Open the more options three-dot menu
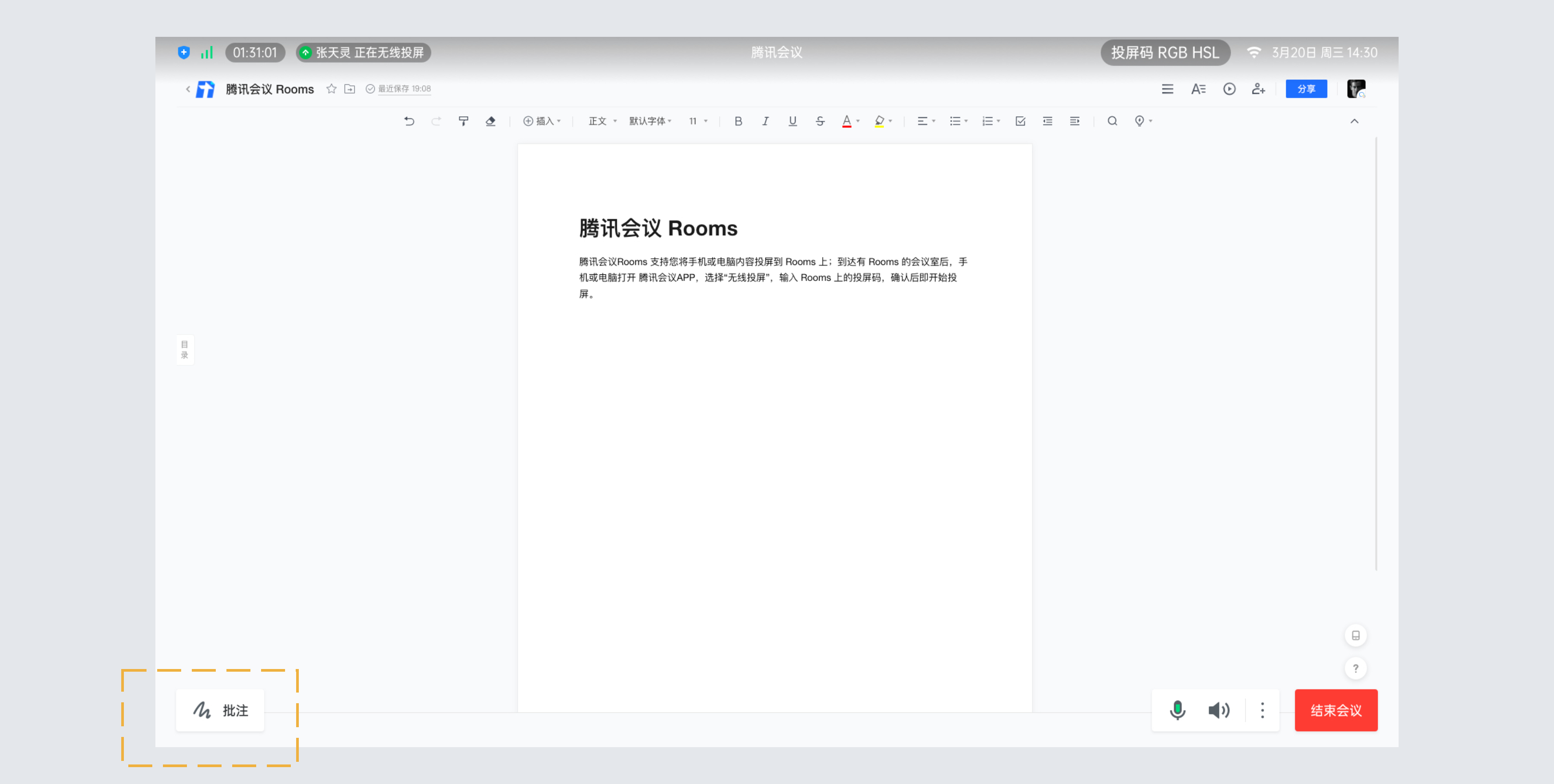The height and width of the screenshot is (784, 1554). (x=1262, y=710)
